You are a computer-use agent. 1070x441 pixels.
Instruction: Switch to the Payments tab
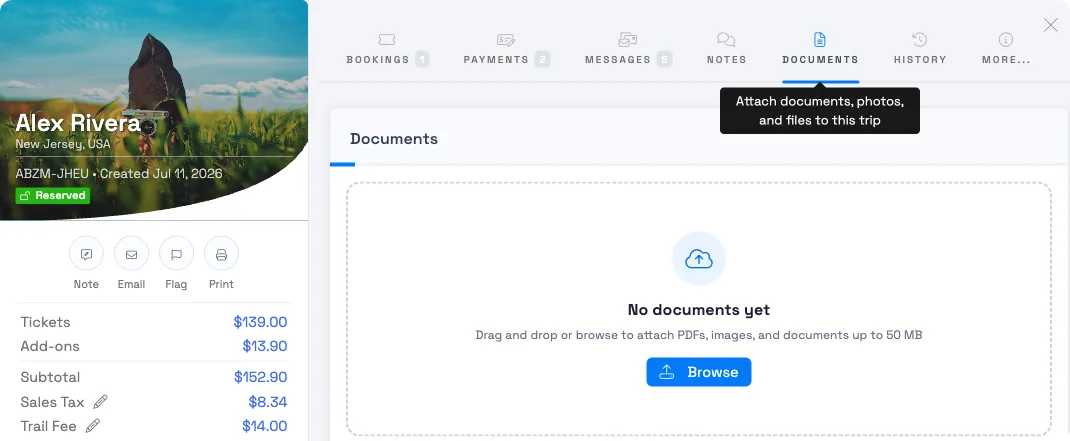click(506, 50)
